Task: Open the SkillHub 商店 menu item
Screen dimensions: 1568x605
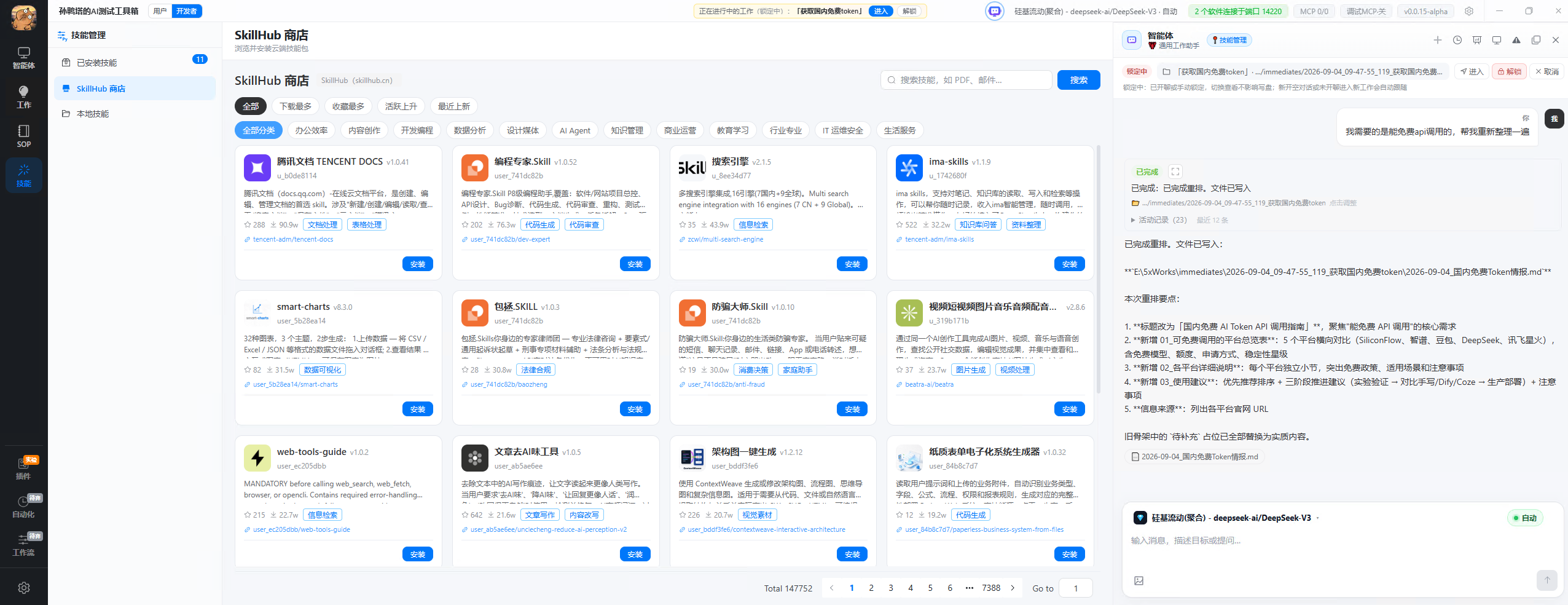Action: pos(135,89)
